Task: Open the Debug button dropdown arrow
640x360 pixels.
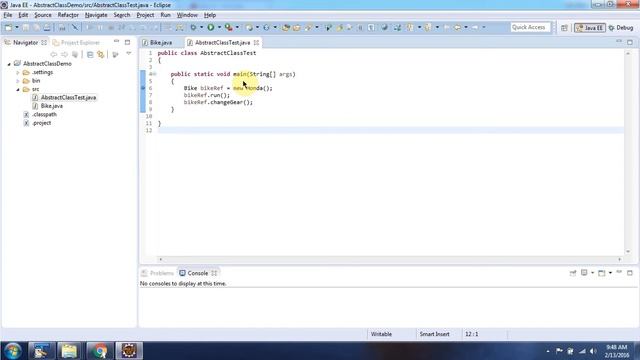Action: [201, 27]
